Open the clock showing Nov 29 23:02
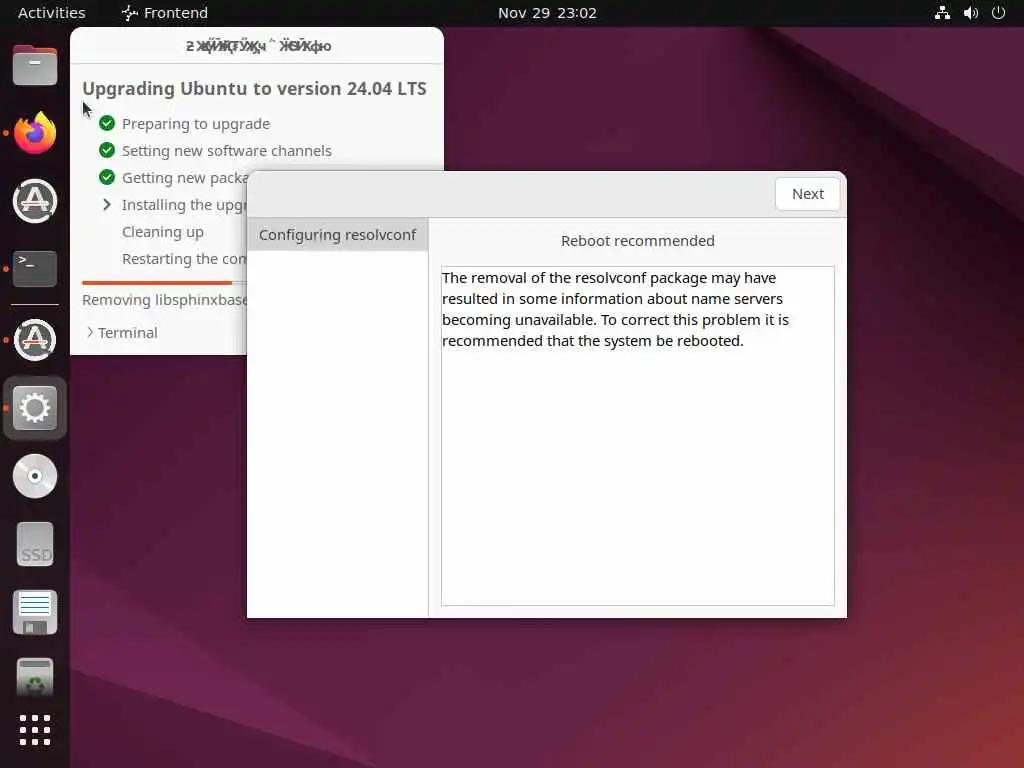 click(547, 13)
